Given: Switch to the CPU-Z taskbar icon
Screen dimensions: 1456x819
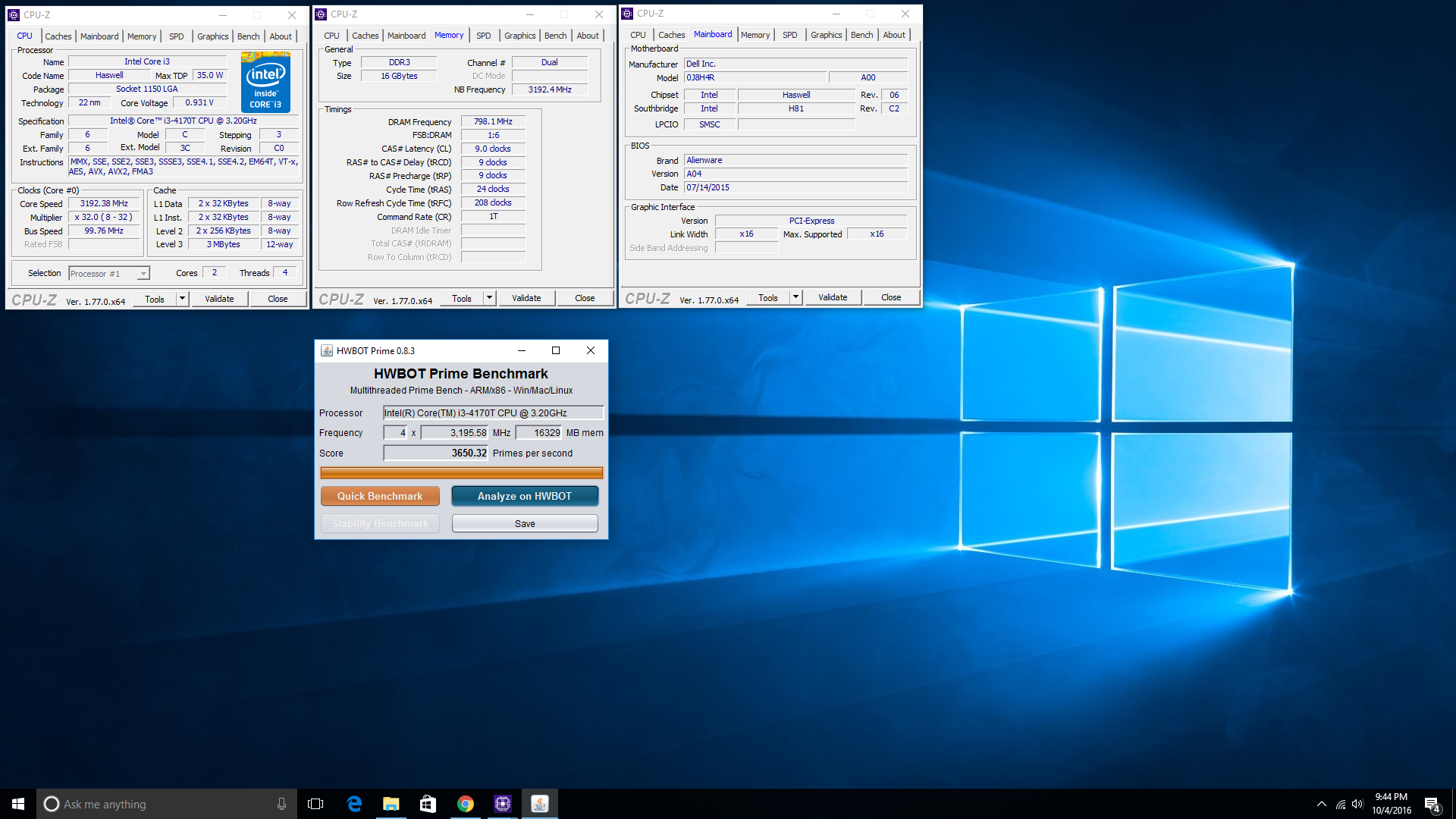Looking at the screenshot, I should tap(502, 804).
